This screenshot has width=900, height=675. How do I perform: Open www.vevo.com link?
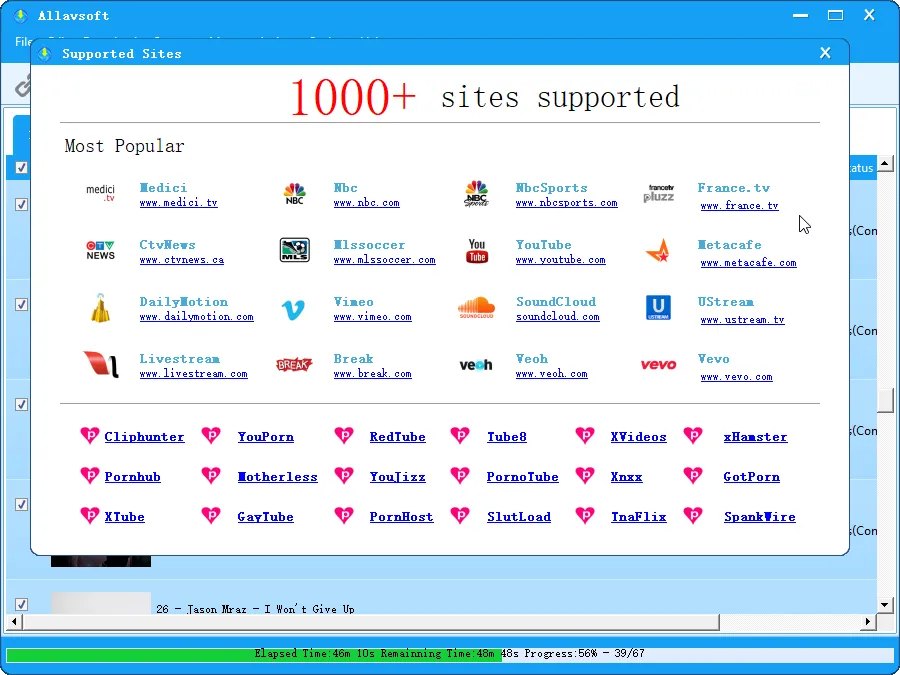coord(736,377)
